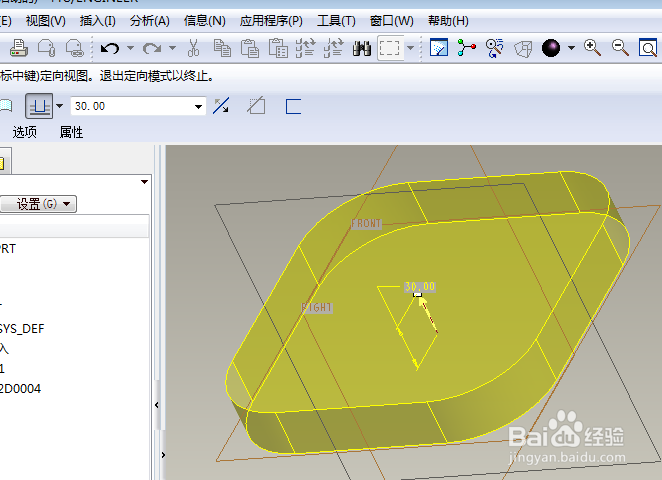Open the selection box dropdown arrow
The width and height of the screenshot is (662, 480).
410,48
